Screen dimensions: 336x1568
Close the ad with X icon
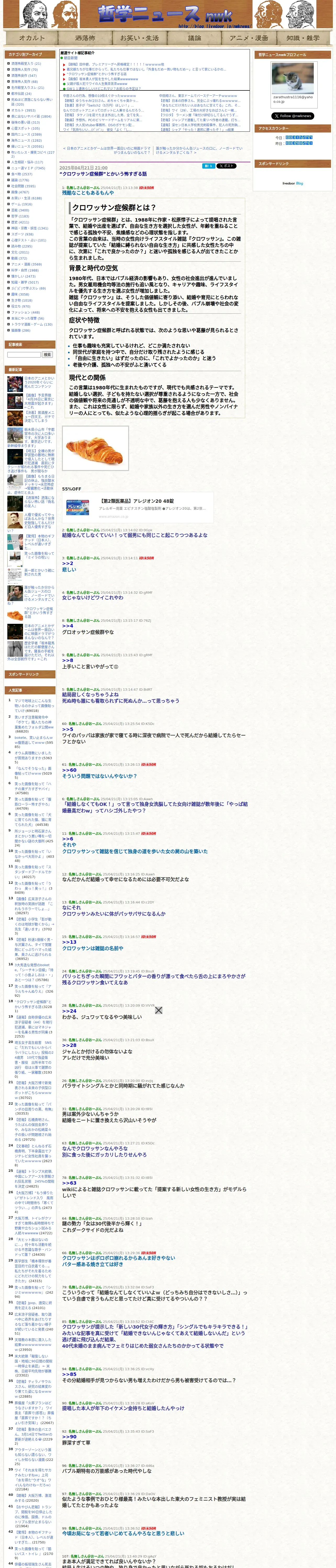(x=159, y=1010)
